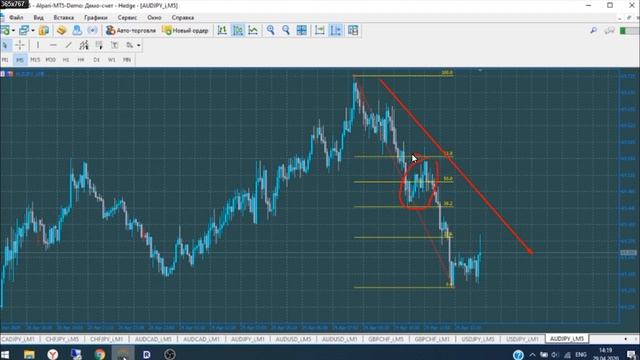
Task: Select the channel drawing tool icon
Action: pyautogui.click(x=84, y=45)
